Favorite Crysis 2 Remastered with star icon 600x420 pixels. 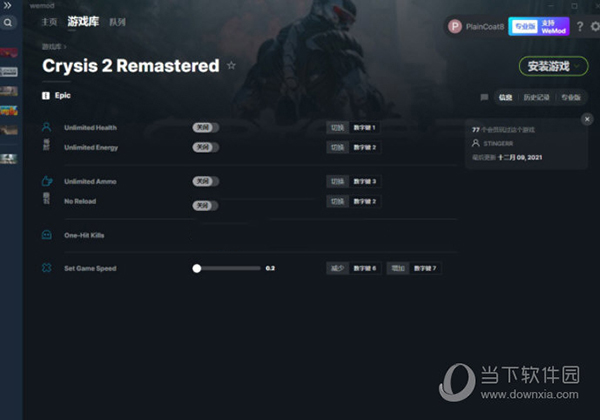point(231,65)
